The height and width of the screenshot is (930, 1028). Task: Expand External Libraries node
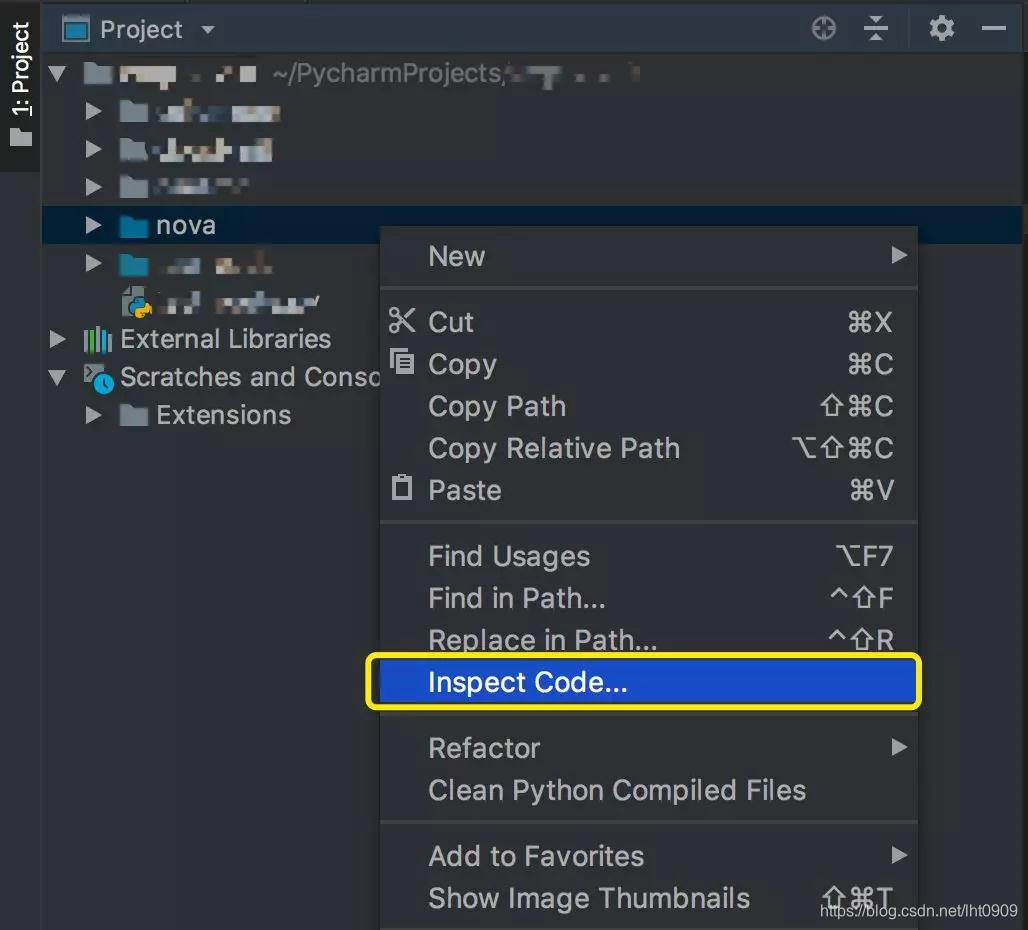coord(58,339)
